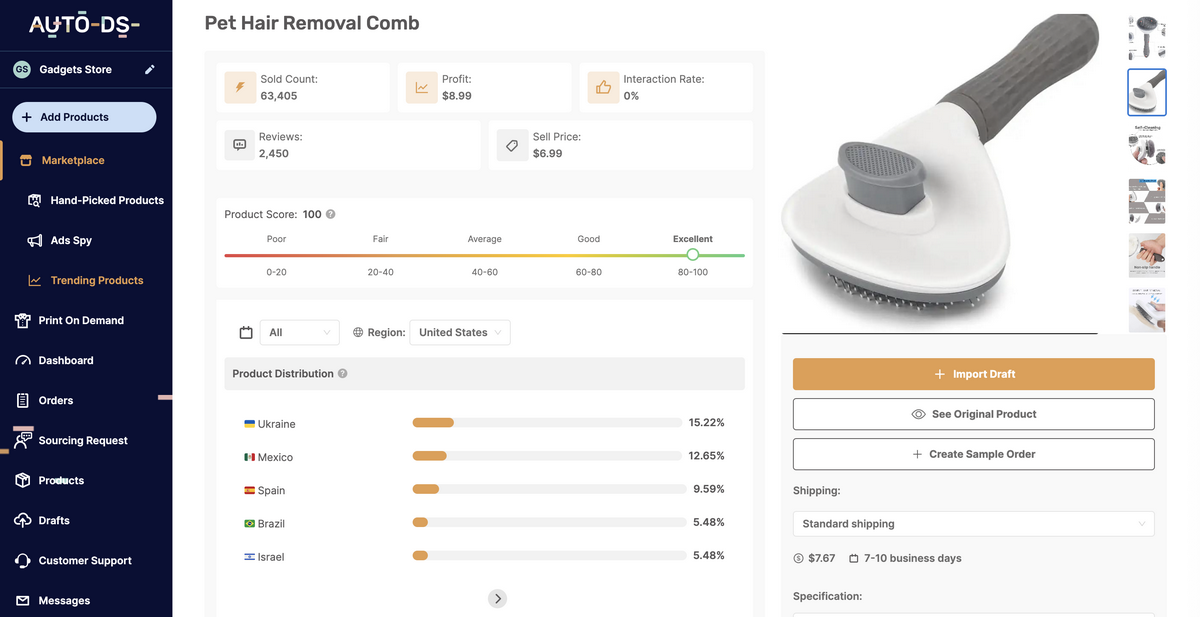Click the calendar icon beside All

[x=246, y=332]
